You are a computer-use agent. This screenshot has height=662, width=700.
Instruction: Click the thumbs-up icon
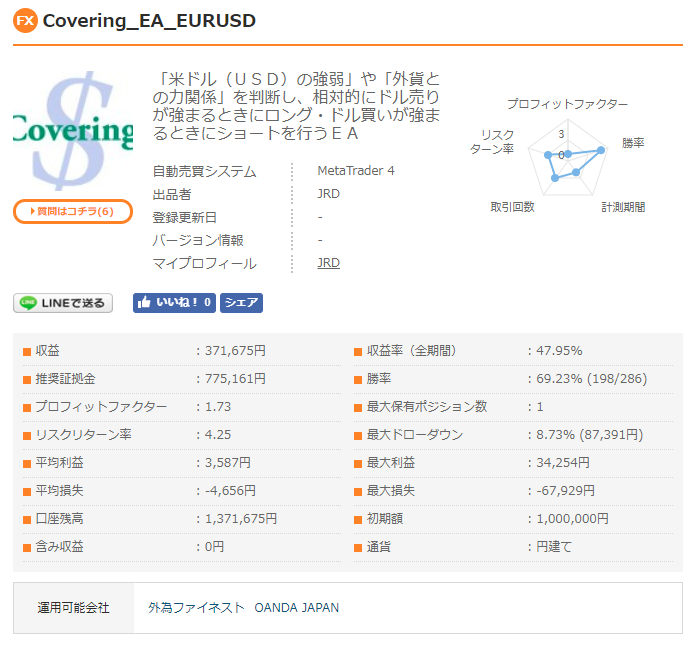[144, 302]
